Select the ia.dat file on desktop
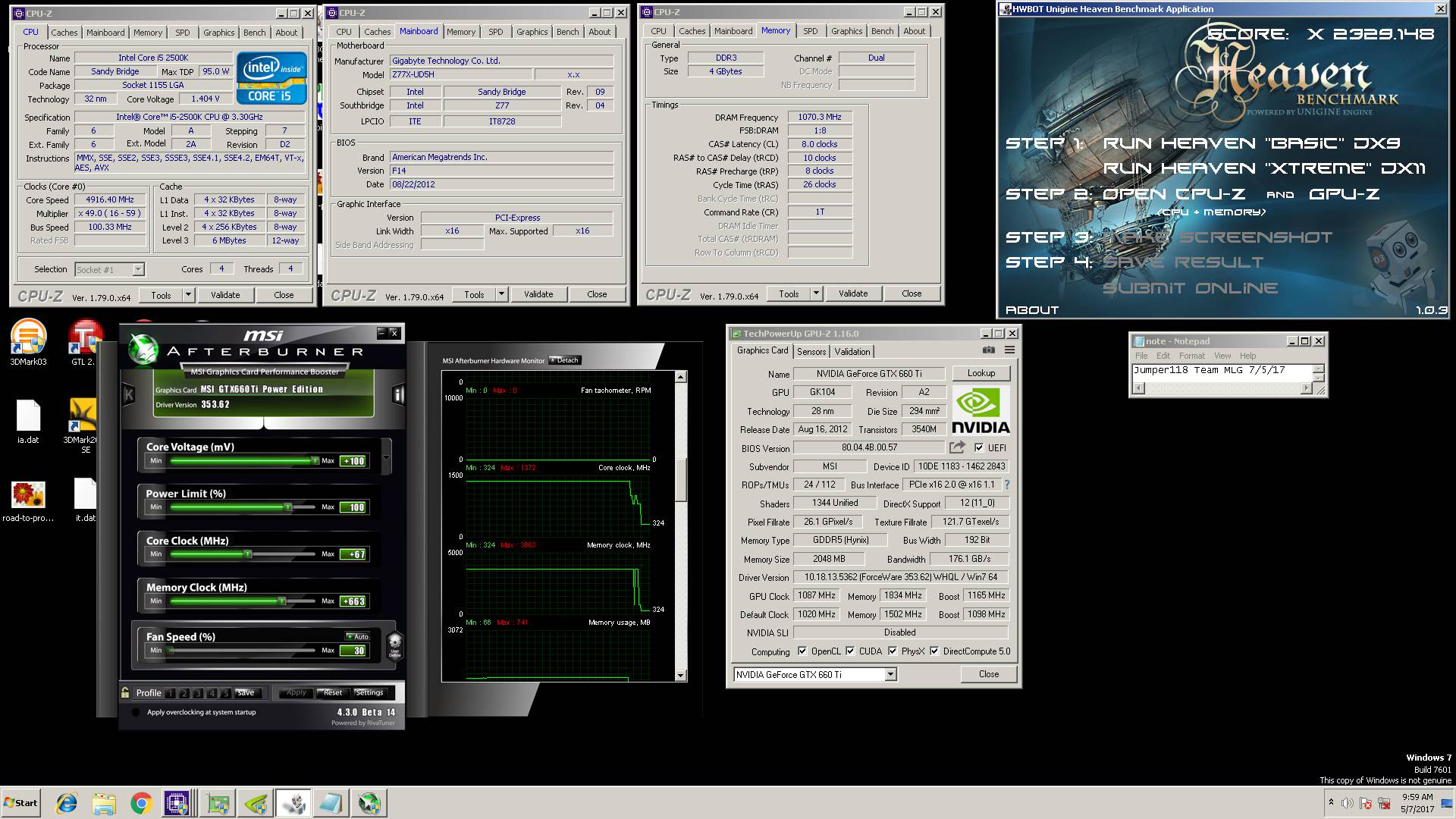The height and width of the screenshot is (819, 1456). tap(28, 422)
